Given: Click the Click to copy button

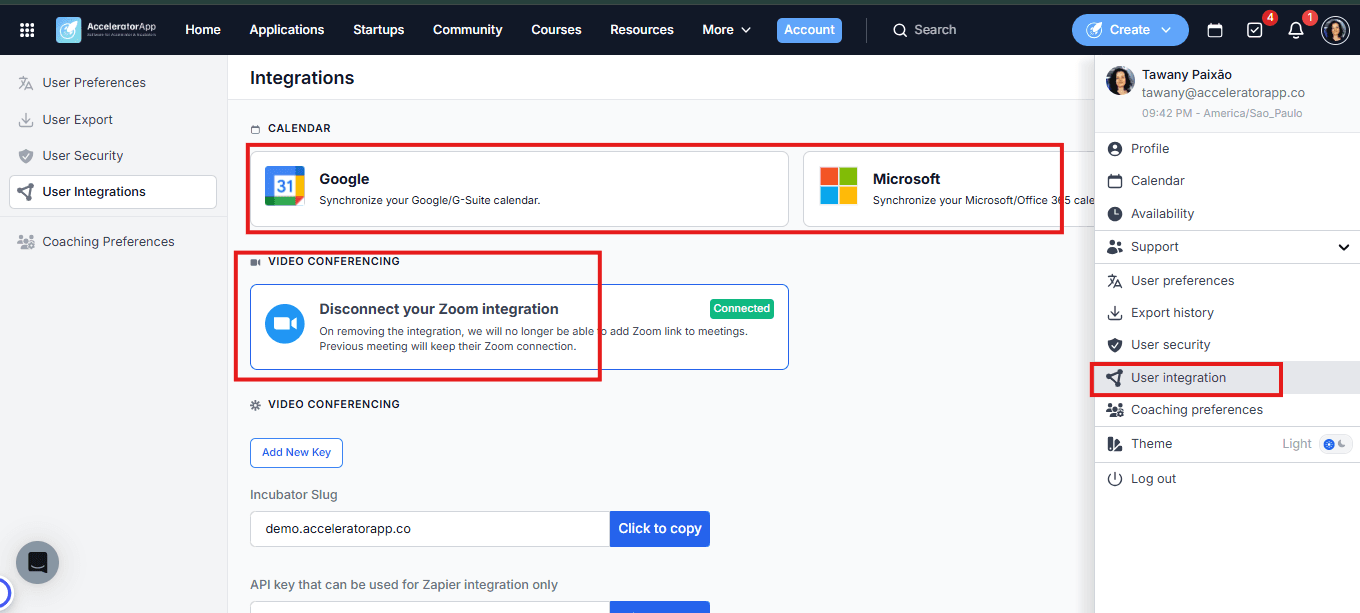Looking at the screenshot, I should 660,529.
